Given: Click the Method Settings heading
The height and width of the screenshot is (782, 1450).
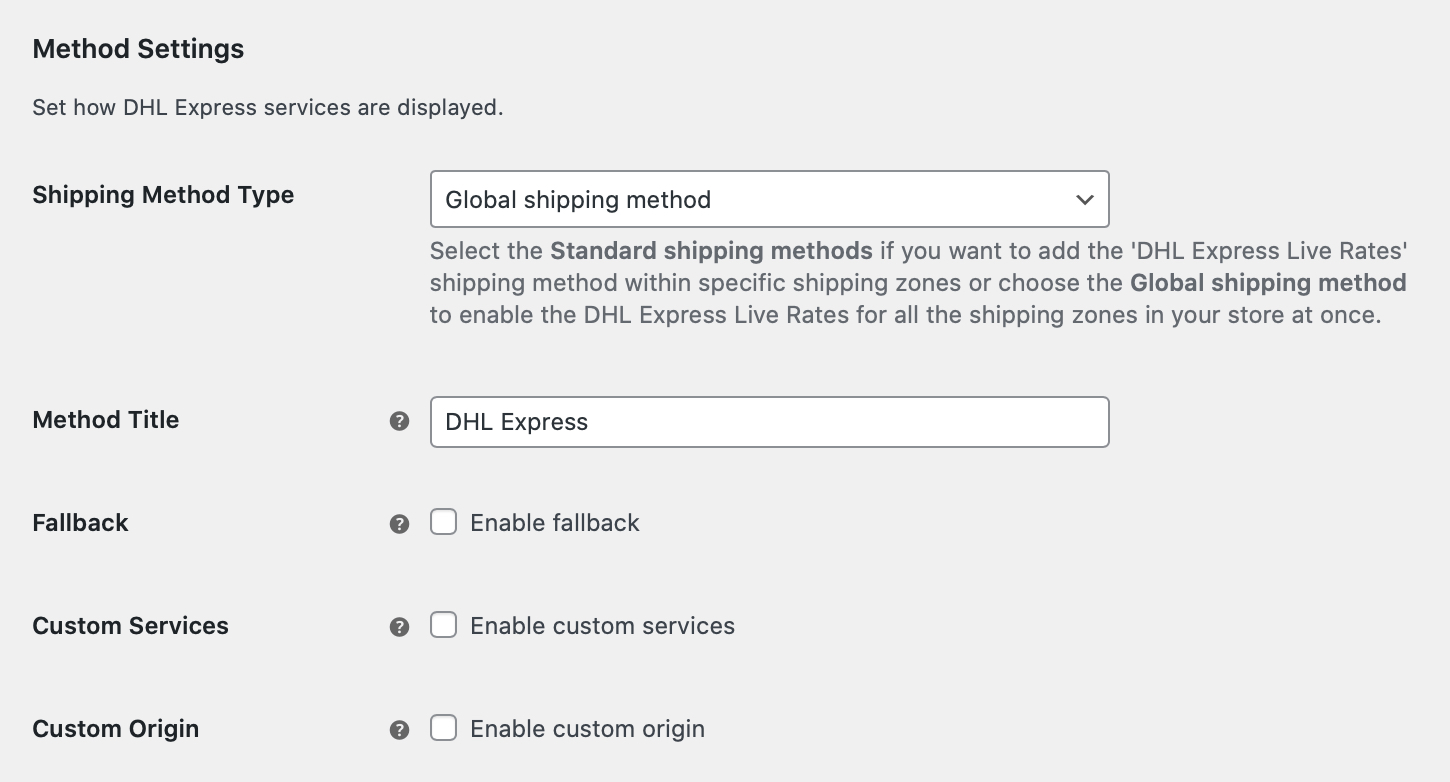Looking at the screenshot, I should click(x=138, y=48).
